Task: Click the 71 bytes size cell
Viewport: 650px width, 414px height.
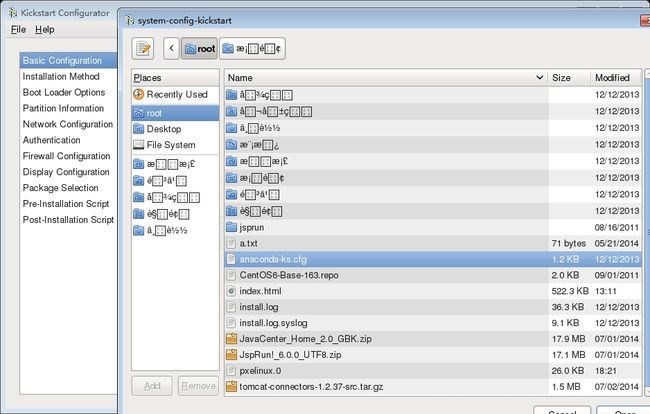Action: (x=568, y=243)
